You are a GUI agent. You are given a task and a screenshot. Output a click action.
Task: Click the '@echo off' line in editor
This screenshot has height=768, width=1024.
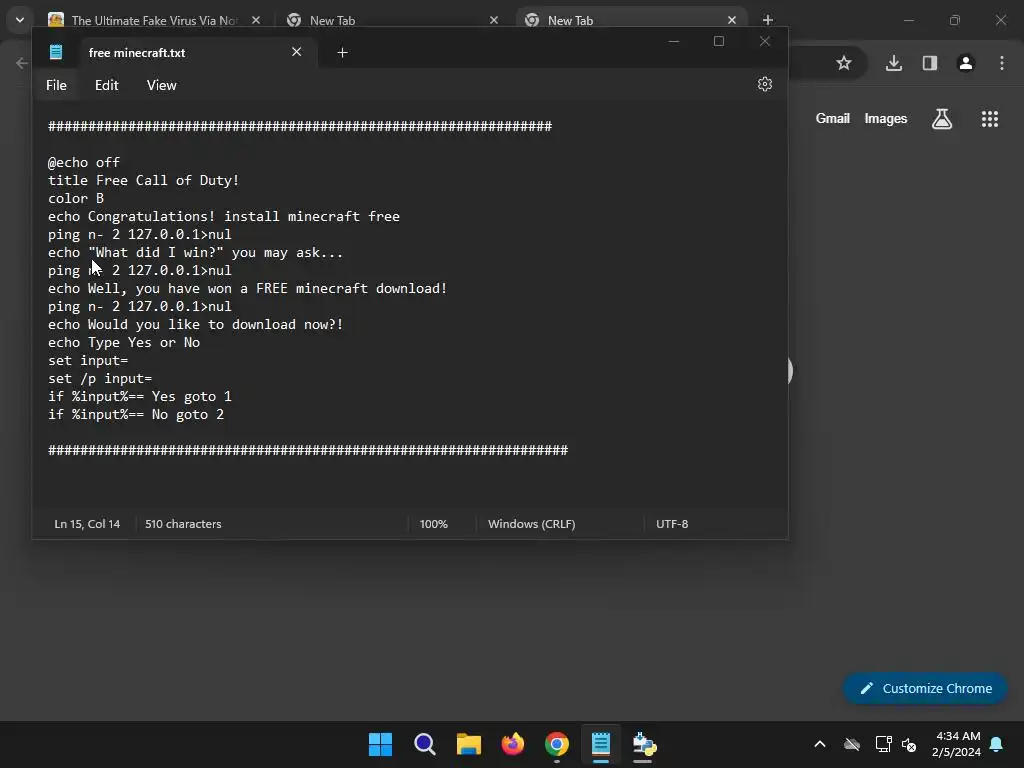point(84,162)
